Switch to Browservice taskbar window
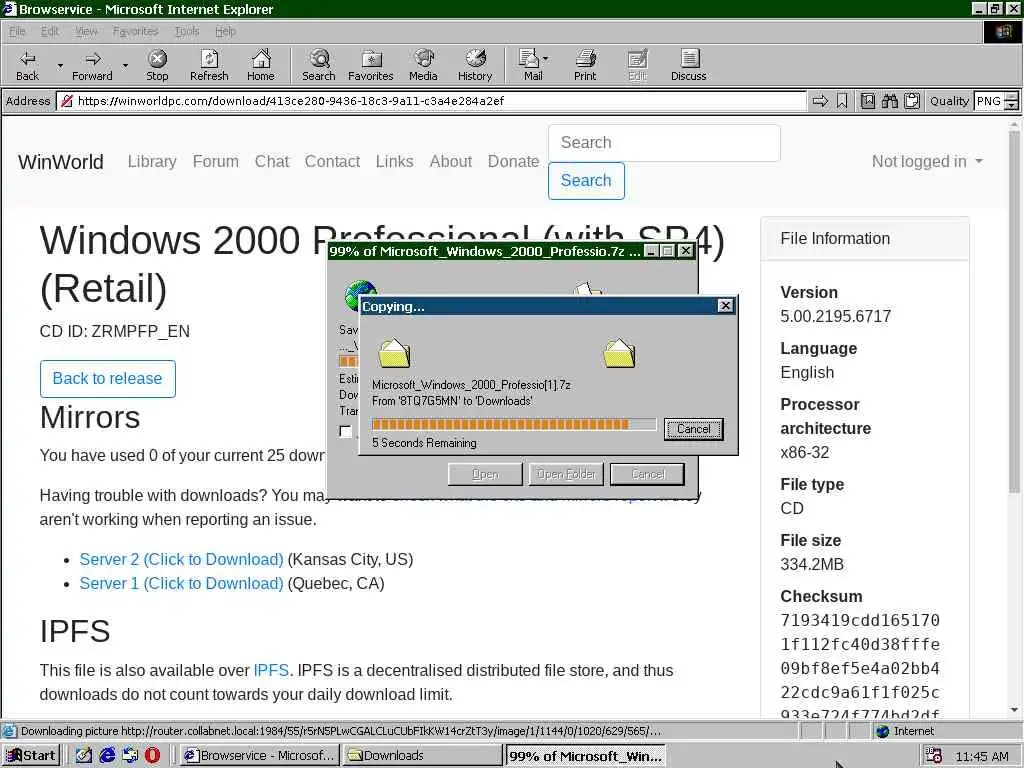Viewport: 1024px width, 768px height. pos(260,756)
